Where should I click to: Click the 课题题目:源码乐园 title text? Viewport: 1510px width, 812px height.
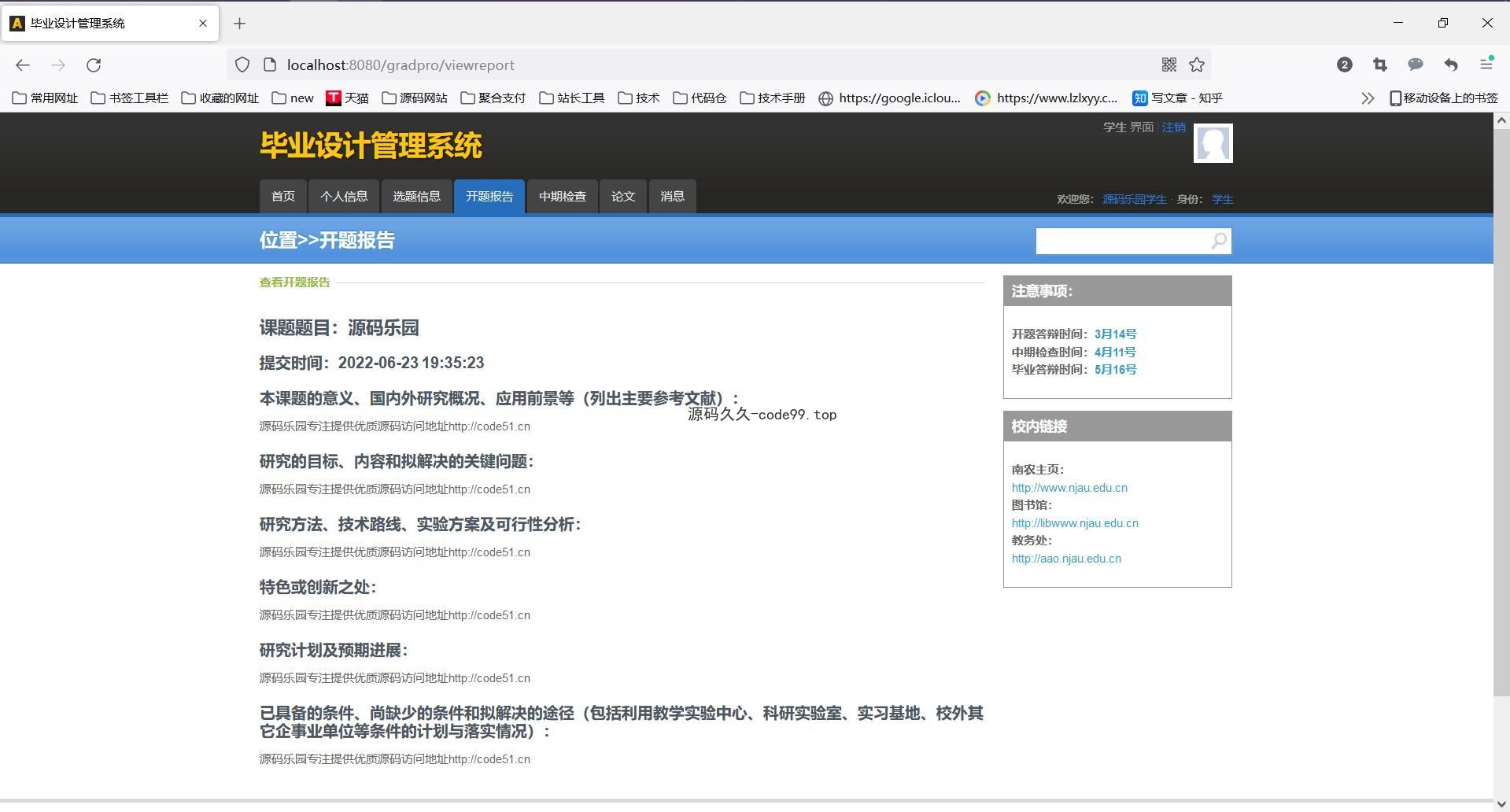339,328
